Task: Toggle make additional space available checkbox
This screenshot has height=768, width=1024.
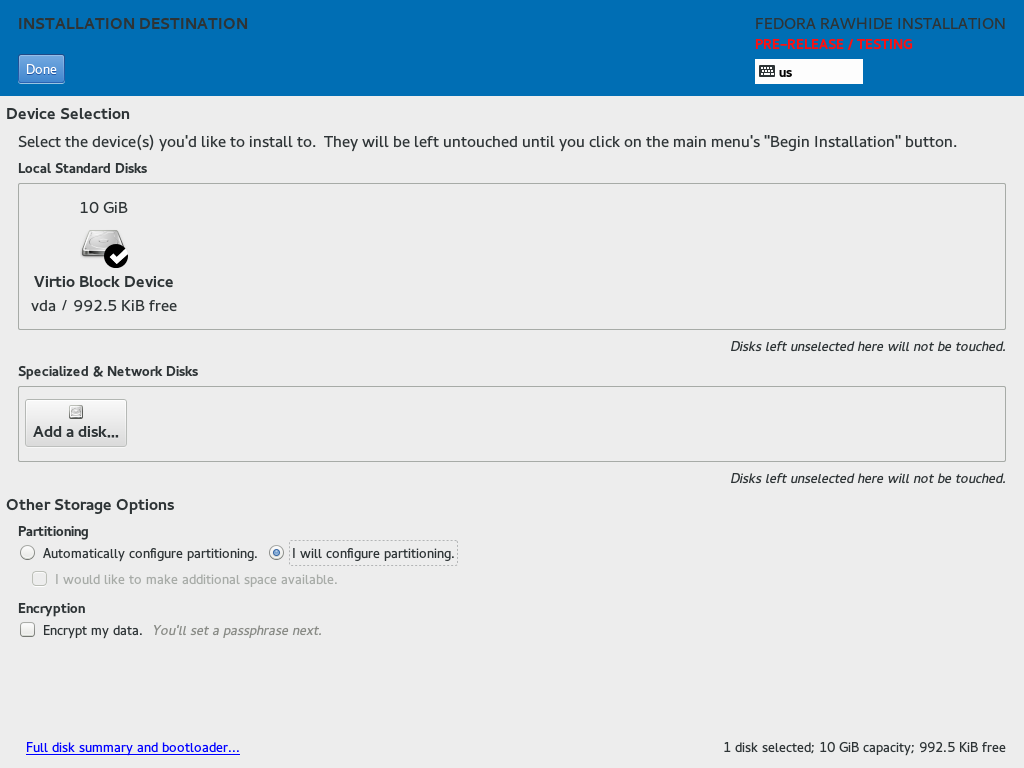Action: tap(40, 579)
